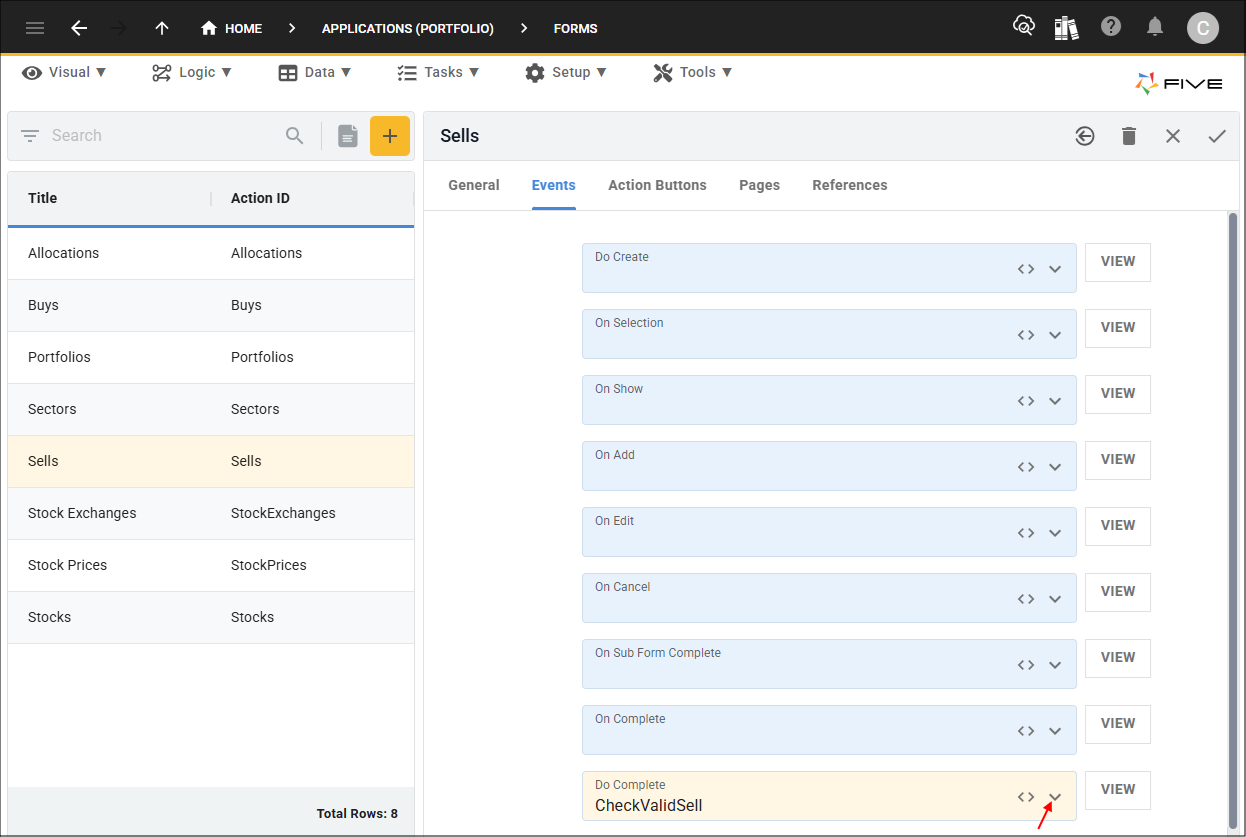Image resolution: width=1246 pixels, height=837 pixels.
Task: Select the Buys row
Action: [x=211, y=305]
